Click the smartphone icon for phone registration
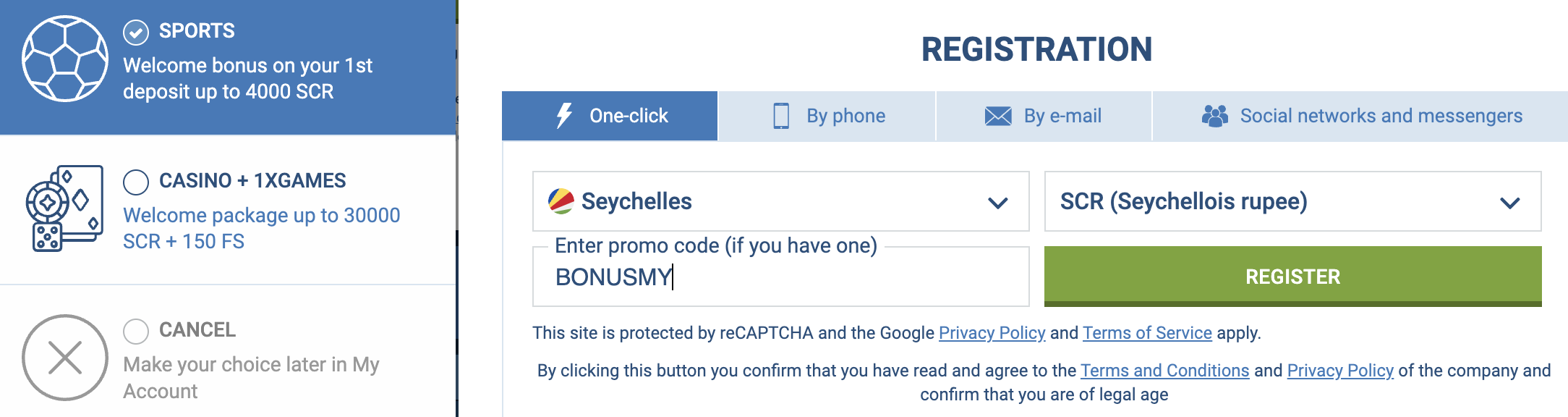This screenshot has width=1568, height=417. point(781,116)
